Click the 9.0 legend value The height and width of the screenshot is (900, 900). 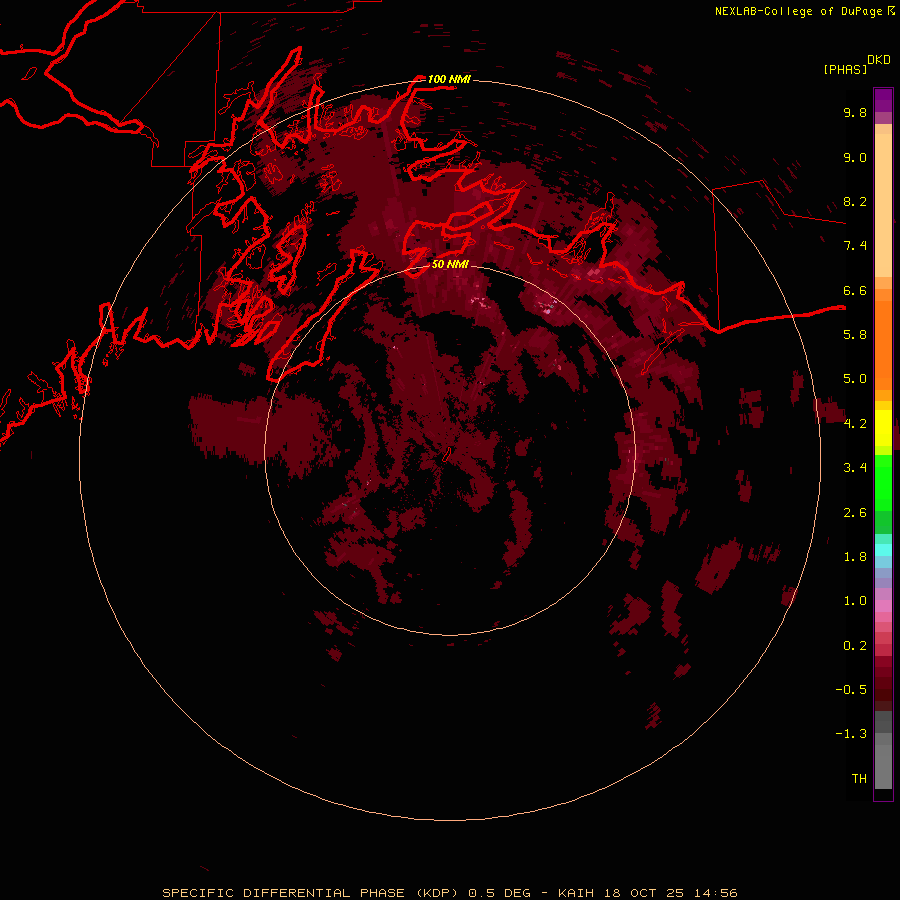point(855,157)
